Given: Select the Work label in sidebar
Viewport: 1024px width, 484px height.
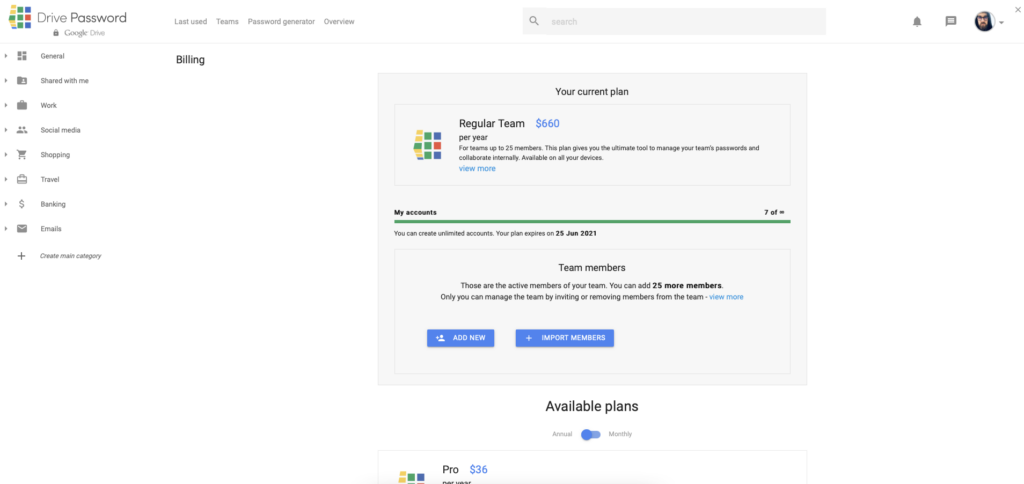Looking at the screenshot, I should click(x=48, y=105).
